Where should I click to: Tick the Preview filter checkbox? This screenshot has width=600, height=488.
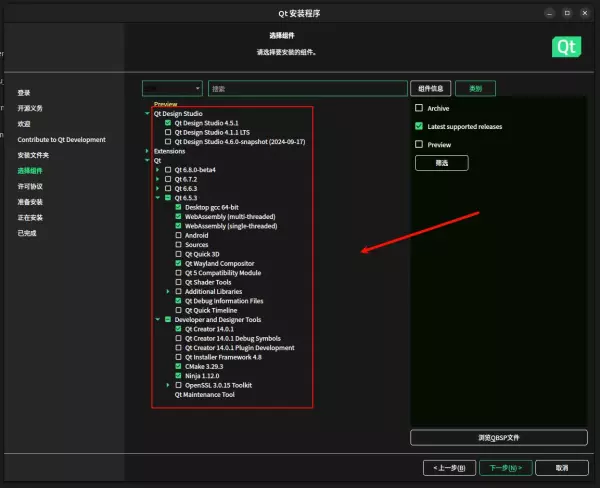click(419, 144)
